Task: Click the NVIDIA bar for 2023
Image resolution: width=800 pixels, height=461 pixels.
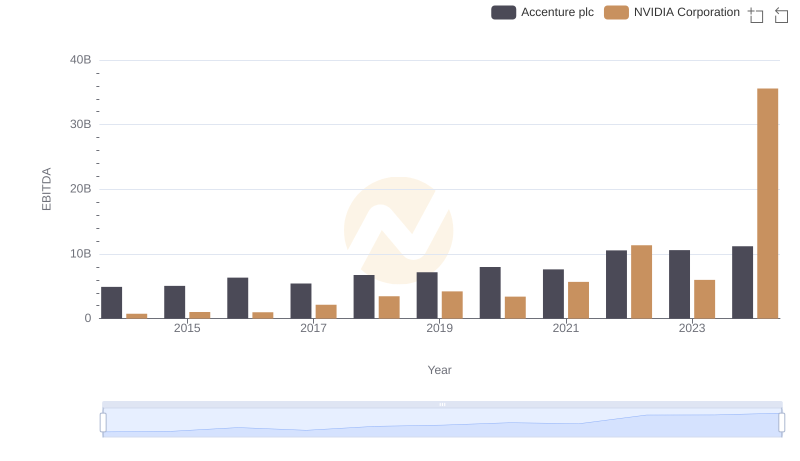Action: pos(704,299)
